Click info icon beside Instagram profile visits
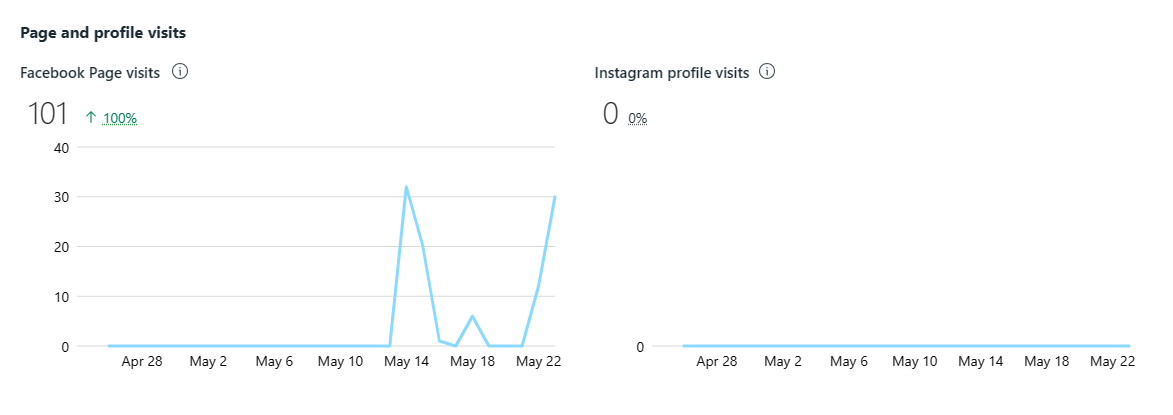Screen dimensions: 1173x415 [767, 72]
